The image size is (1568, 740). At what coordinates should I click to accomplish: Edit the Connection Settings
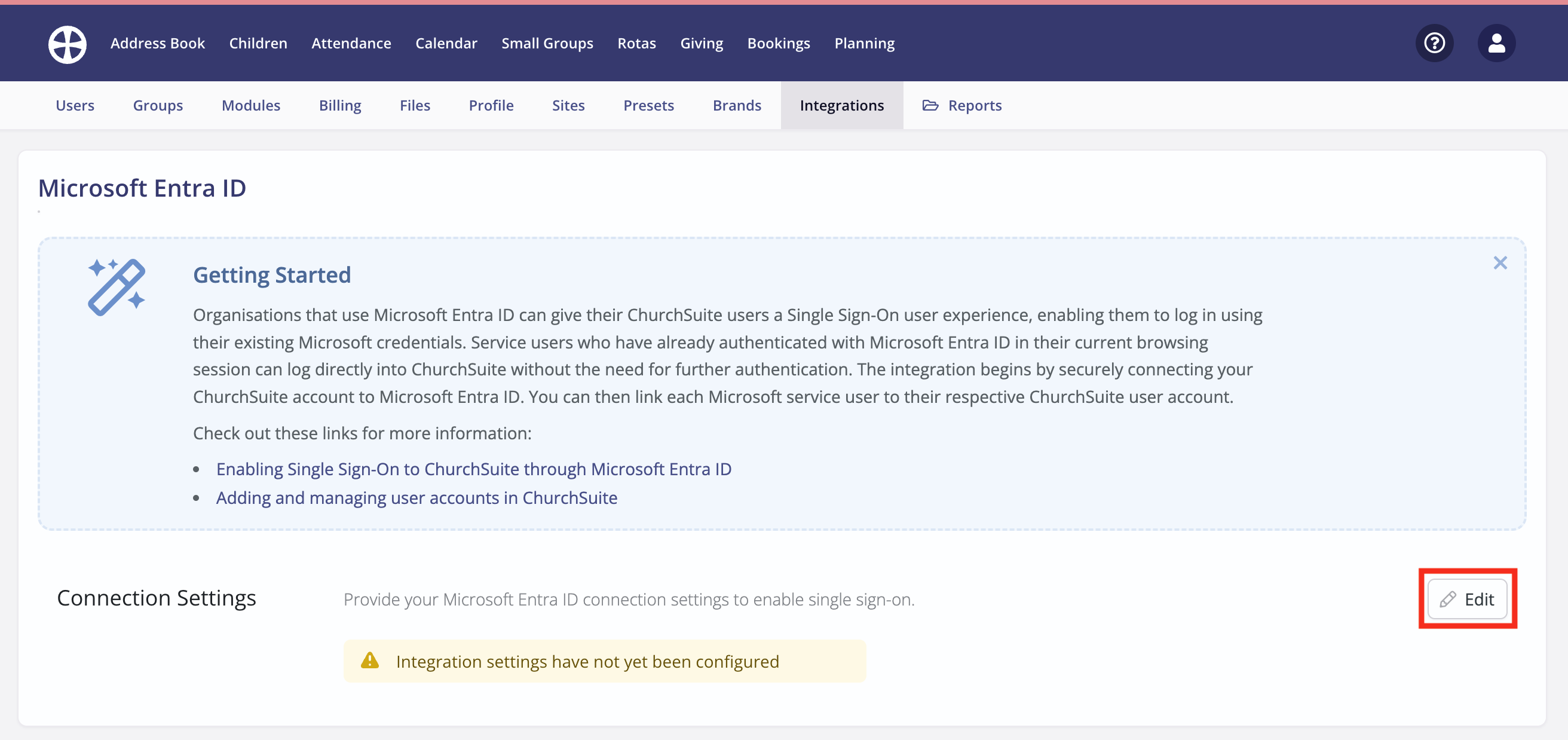(1467, 599)
